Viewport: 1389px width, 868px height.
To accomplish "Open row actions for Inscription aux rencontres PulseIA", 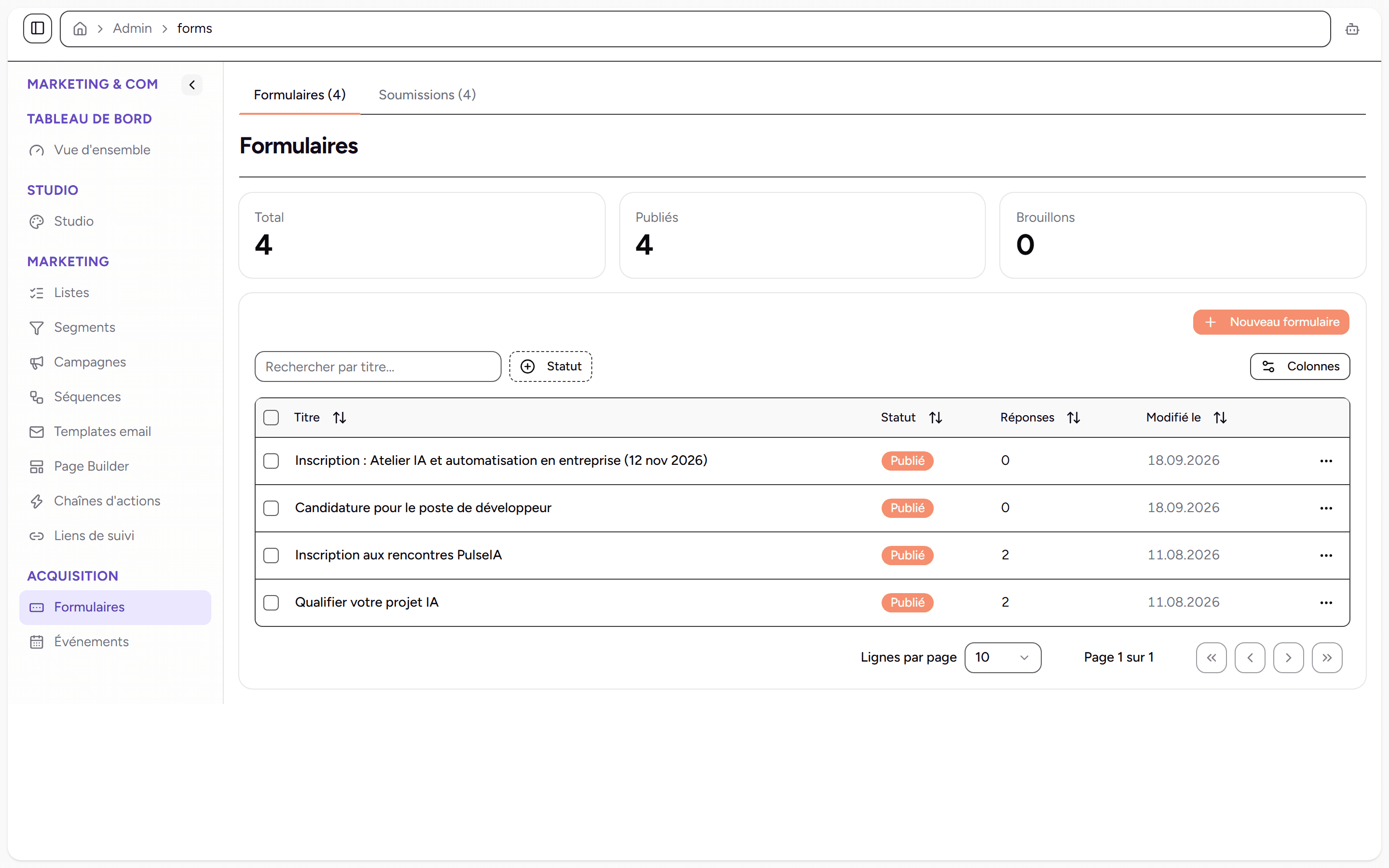I will (1326, 555).
